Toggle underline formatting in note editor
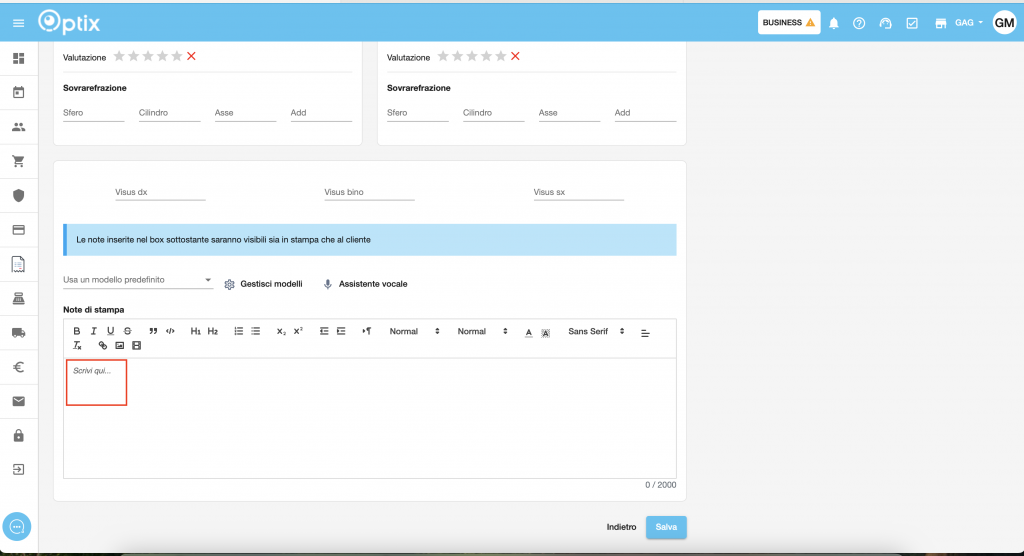The image size is (1024, 556). [110, 331]
